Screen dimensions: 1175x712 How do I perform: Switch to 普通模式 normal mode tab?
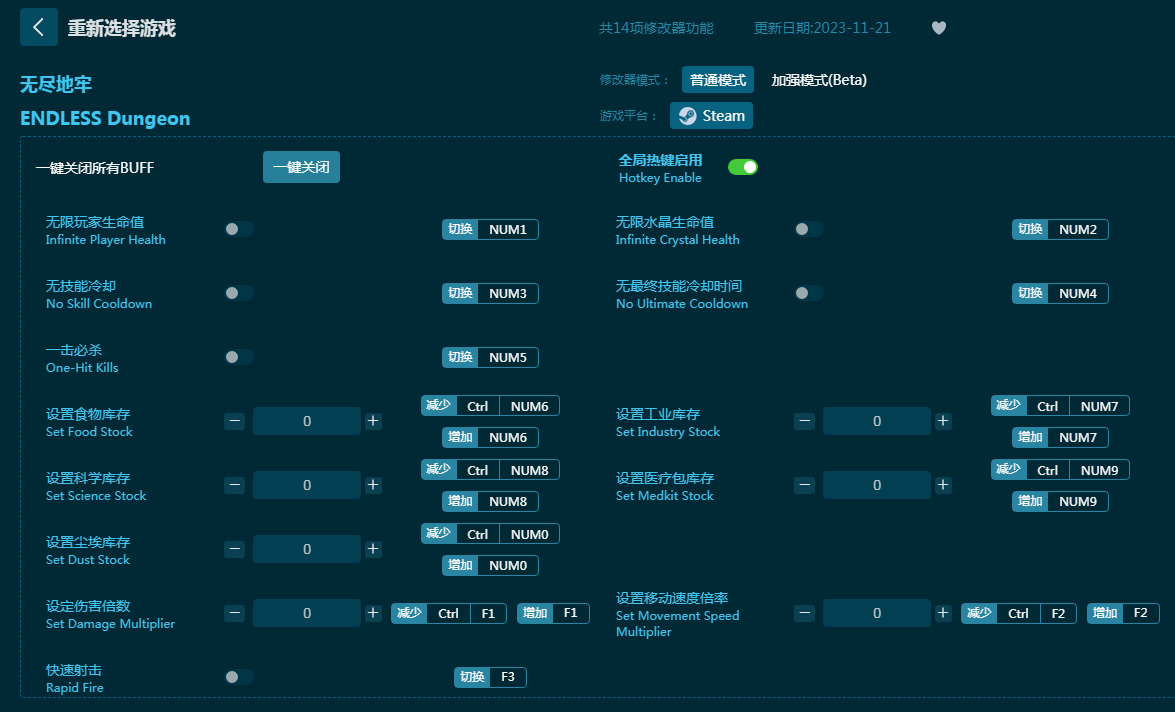pos(717,80)
